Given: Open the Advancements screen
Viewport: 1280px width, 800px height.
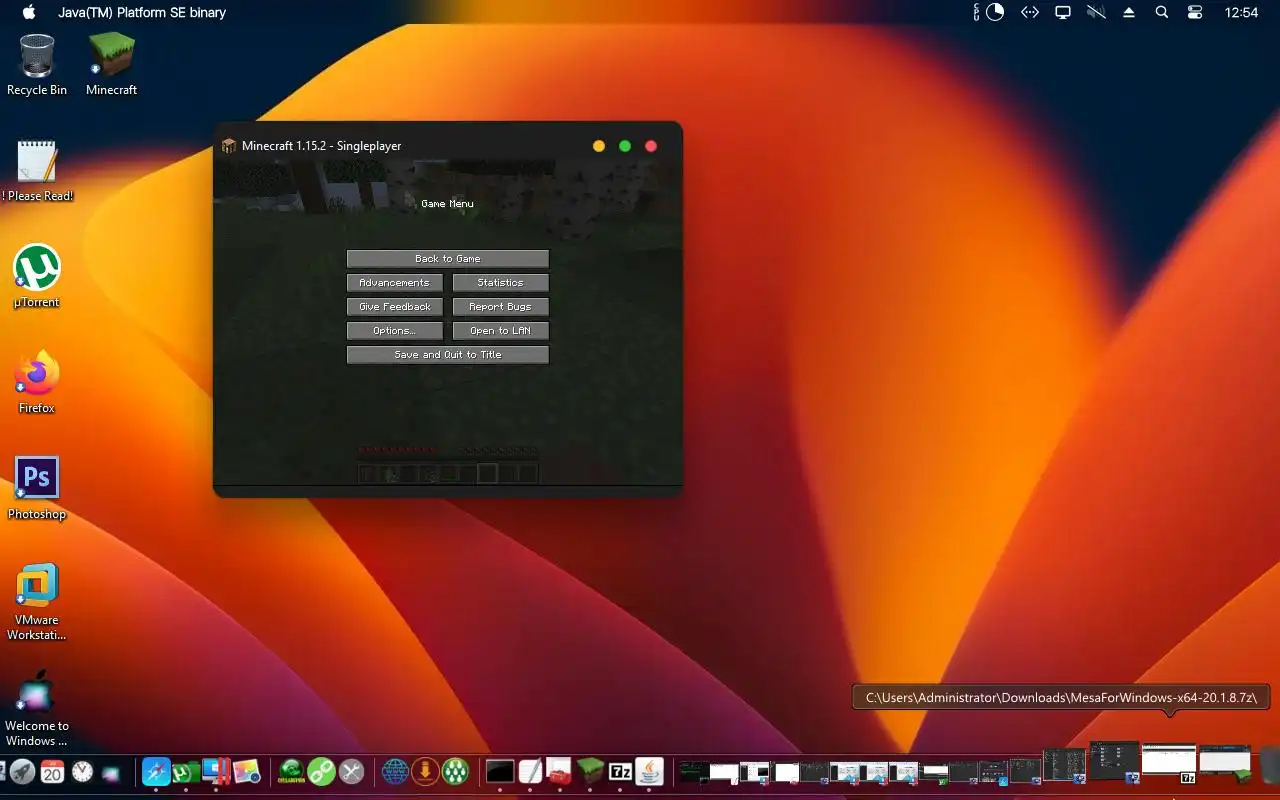Looking at the screenshot, I should click(395, 283).
